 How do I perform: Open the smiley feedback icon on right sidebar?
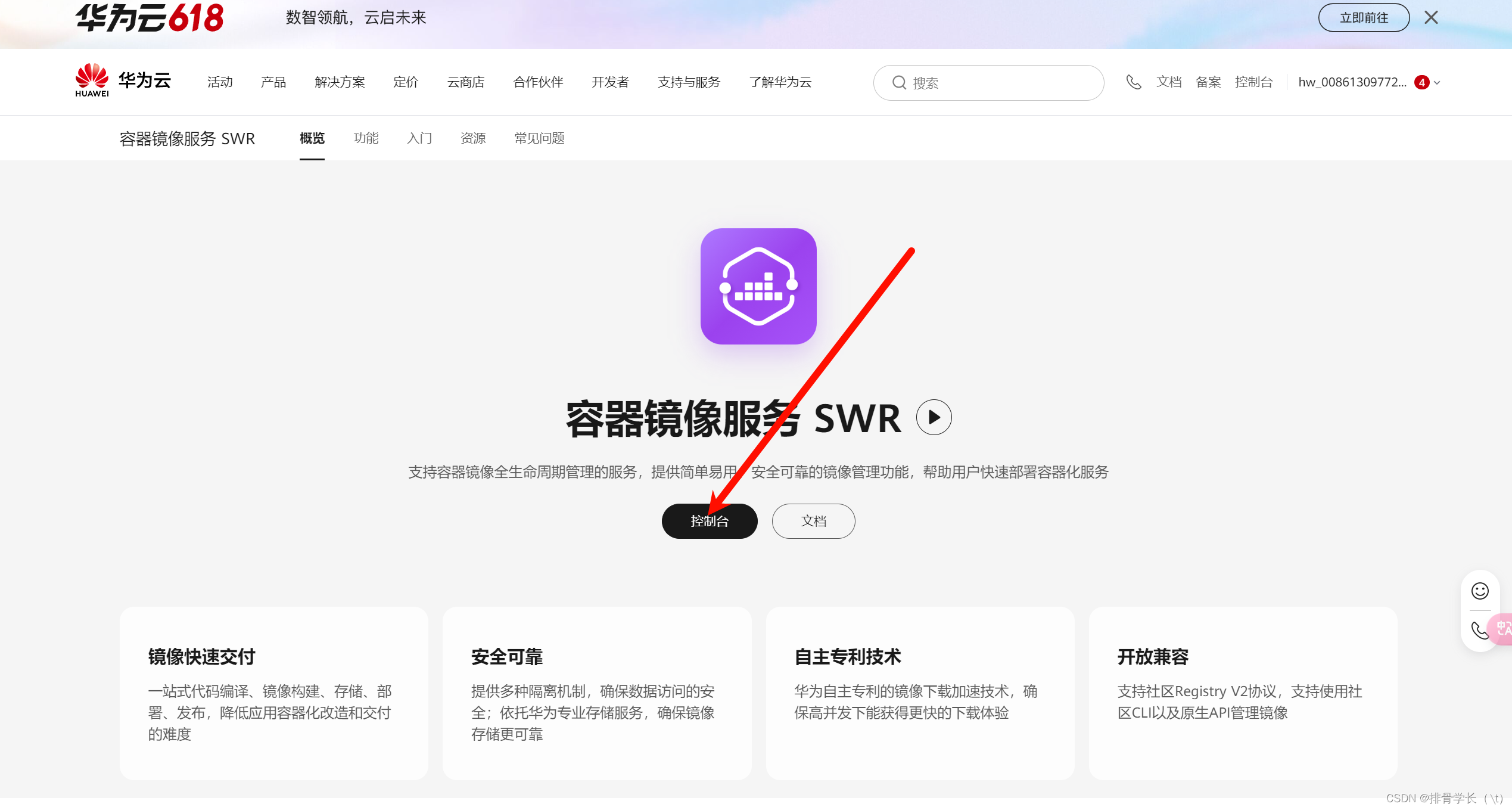1480,591
